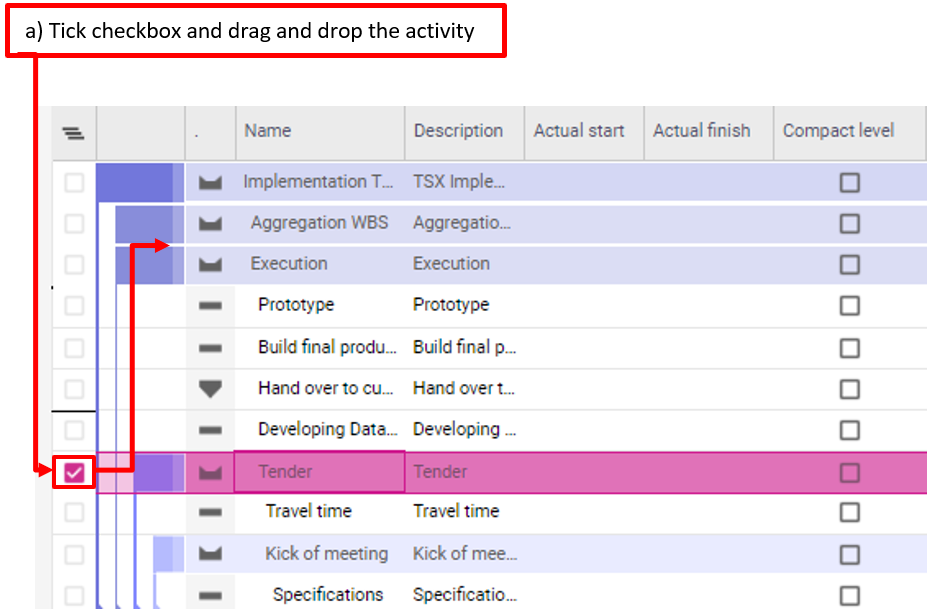Click the Compact level column header
Image resolution: width=931 pixels, height=611 pixels.
click(838, 131)
